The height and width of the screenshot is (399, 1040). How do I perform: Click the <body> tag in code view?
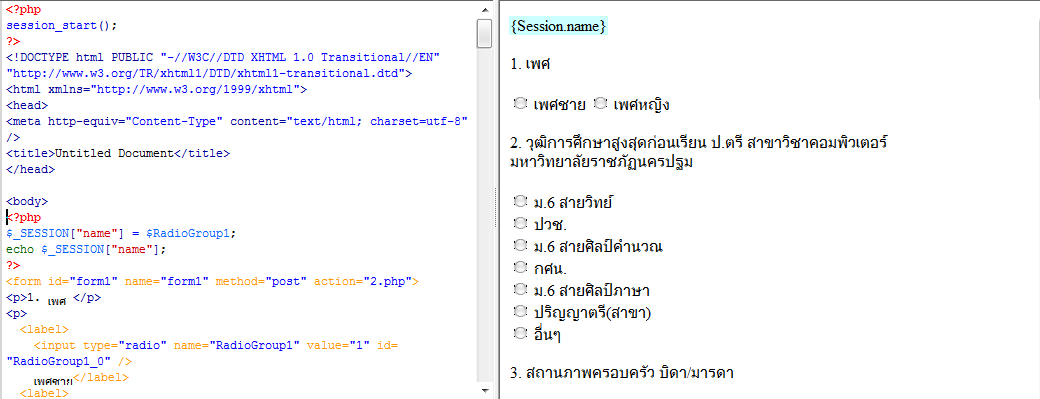pos(27,201)
